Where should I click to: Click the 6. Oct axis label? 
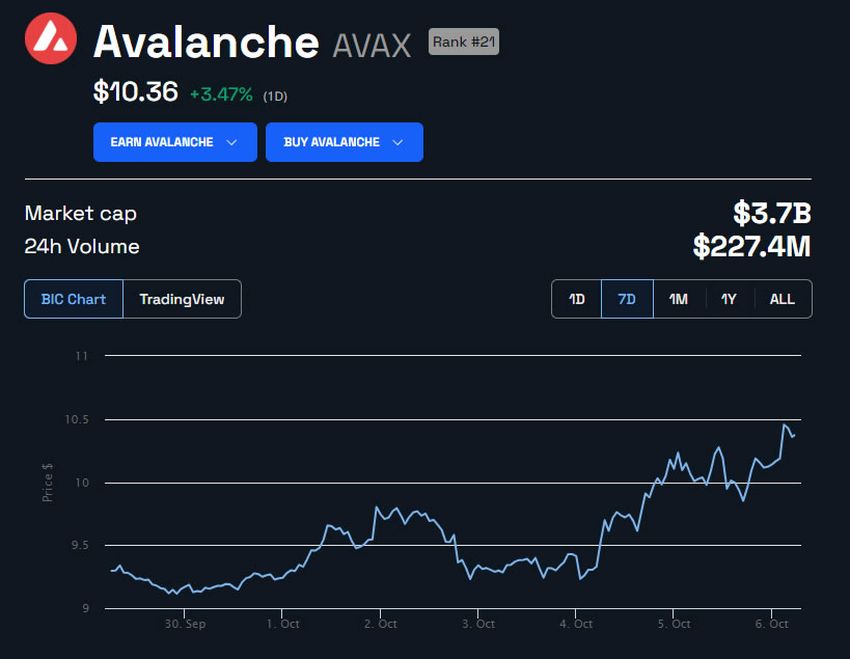tap(772, 623)
